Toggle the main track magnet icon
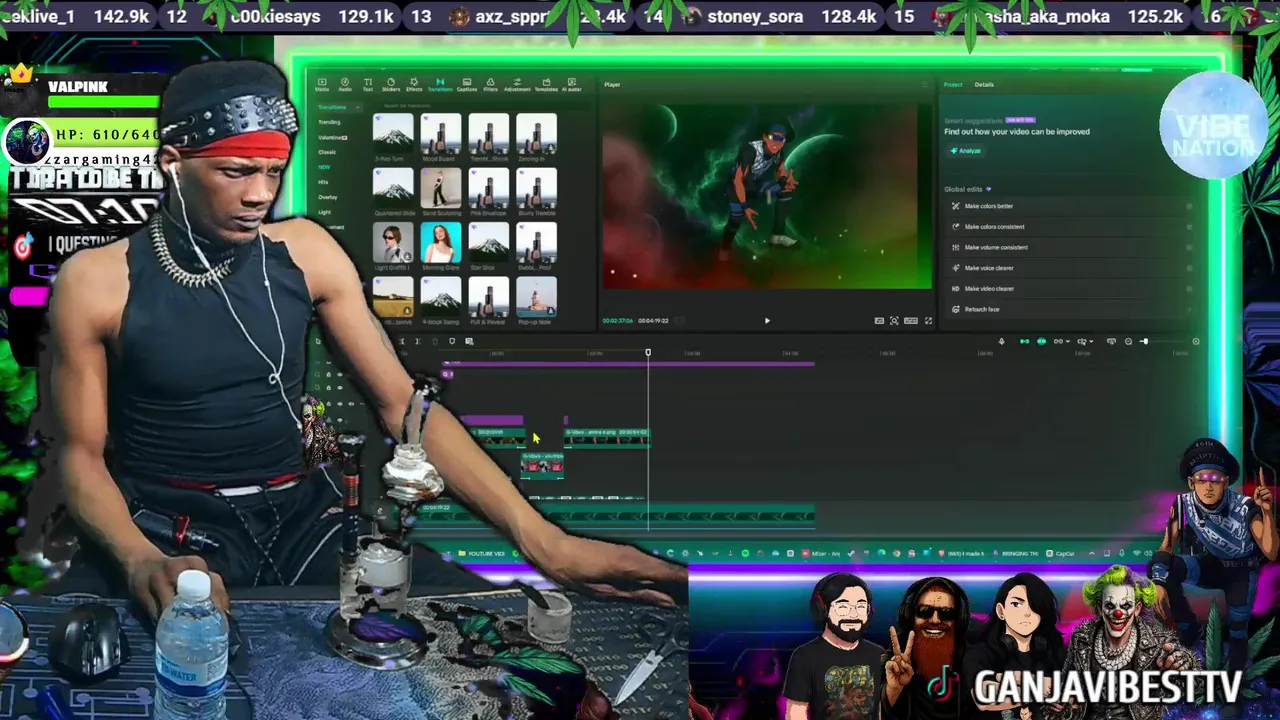This screenshot has width=1280, height=720. (x=1025, y=341)
